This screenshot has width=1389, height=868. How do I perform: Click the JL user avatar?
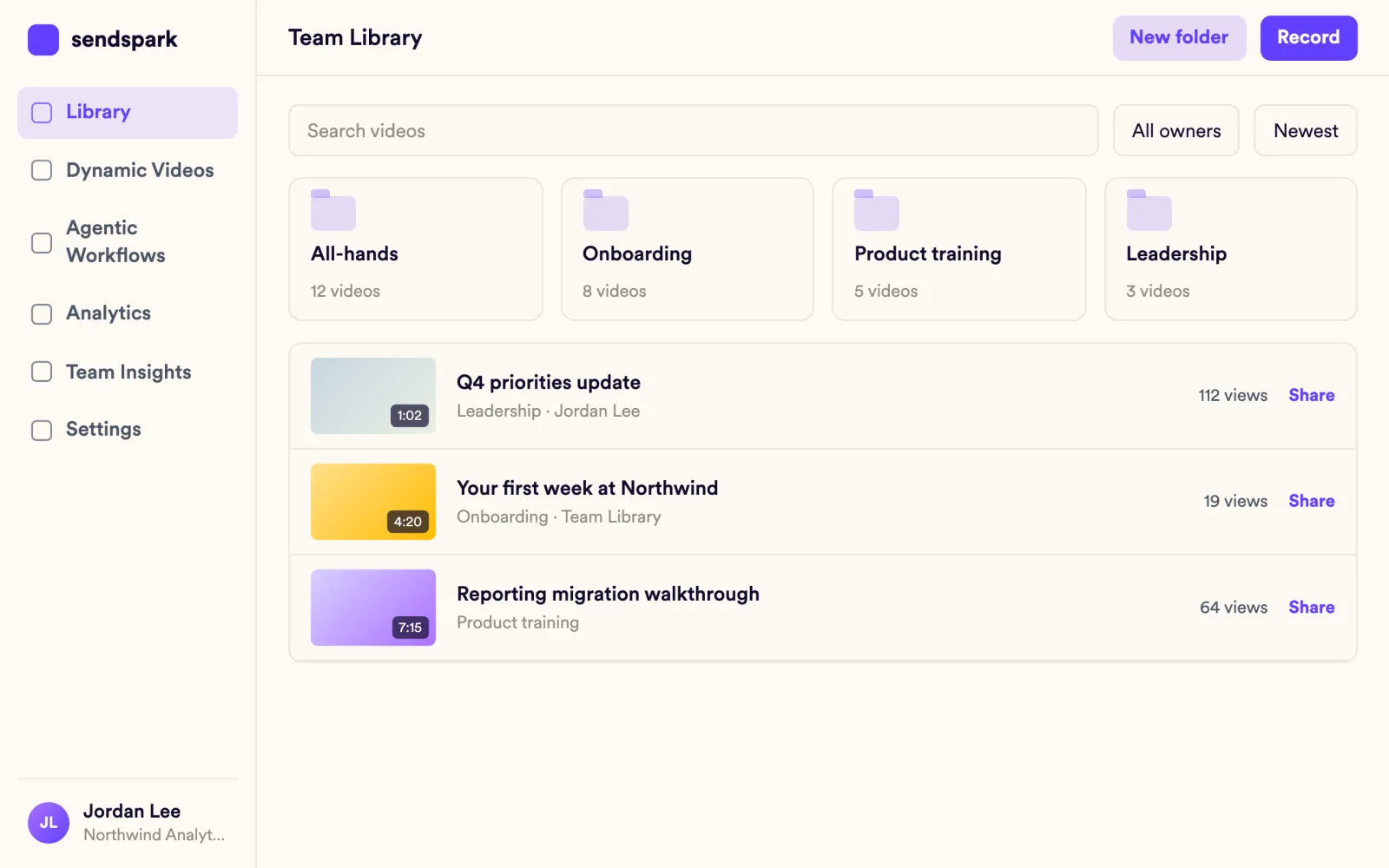click(x=49, y=823)
